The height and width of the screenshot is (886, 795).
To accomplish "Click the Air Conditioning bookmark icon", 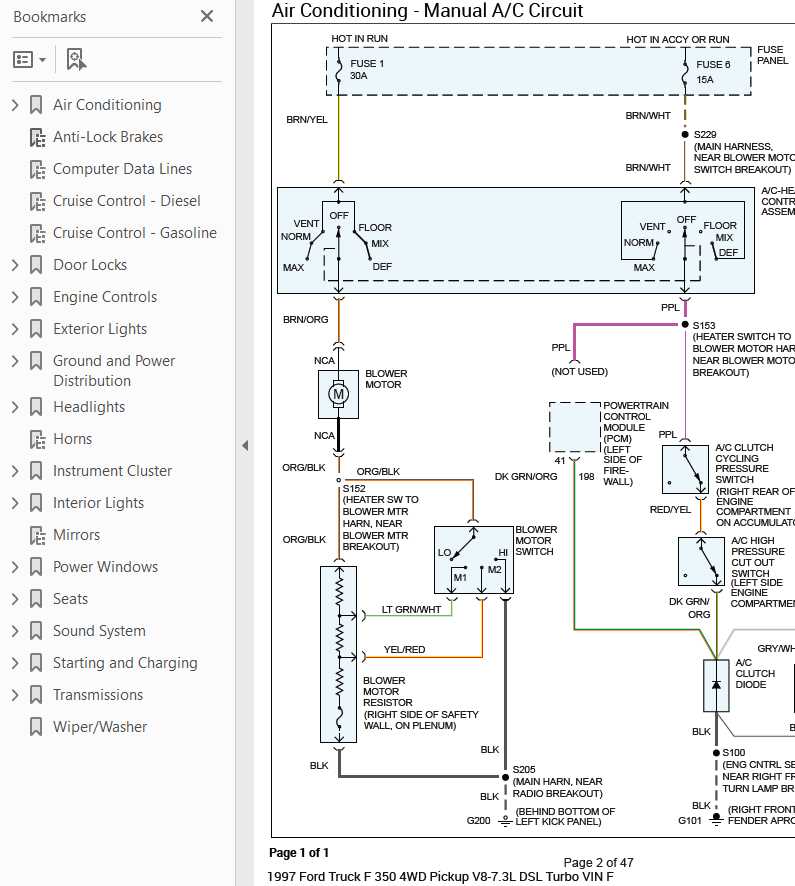I will pyautogui.click(x=36, y=105).
